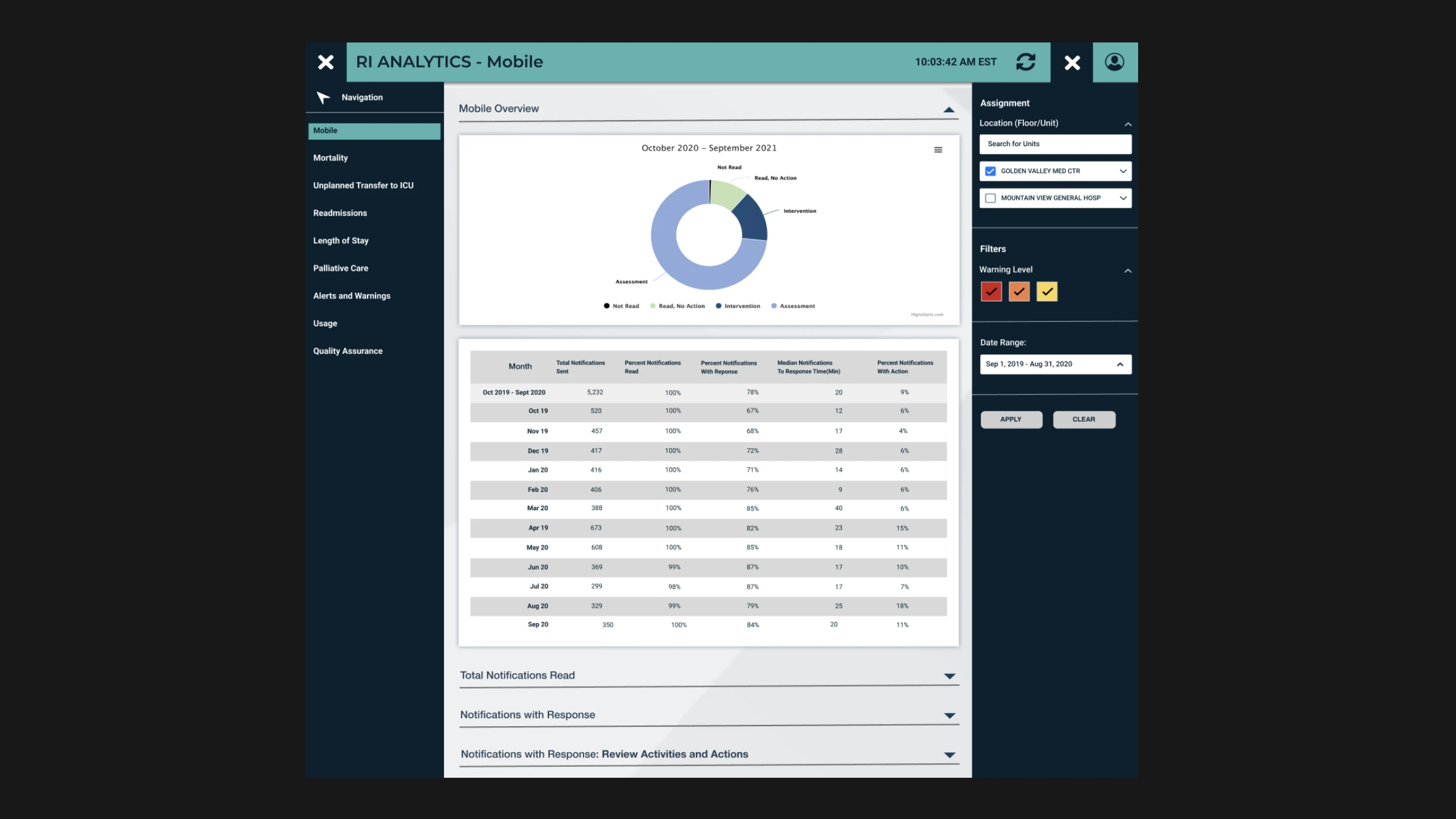Uncheck Golden Valley Med Ctr checkbox

(x=991, y=171)
